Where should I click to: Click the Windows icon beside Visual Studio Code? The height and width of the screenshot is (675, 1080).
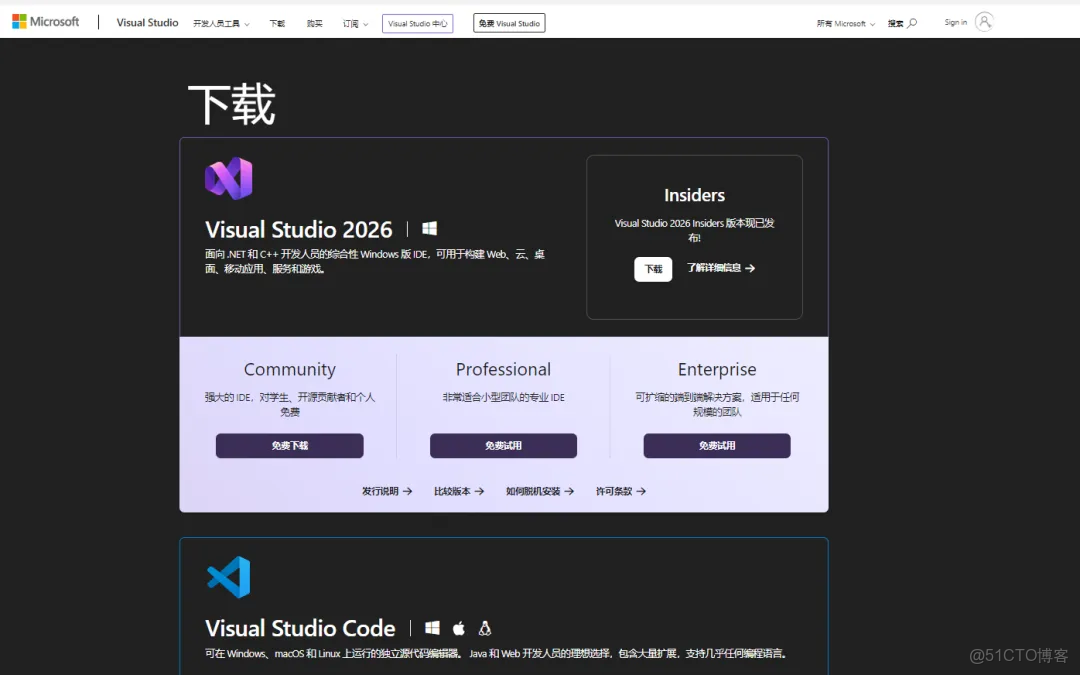432,628
